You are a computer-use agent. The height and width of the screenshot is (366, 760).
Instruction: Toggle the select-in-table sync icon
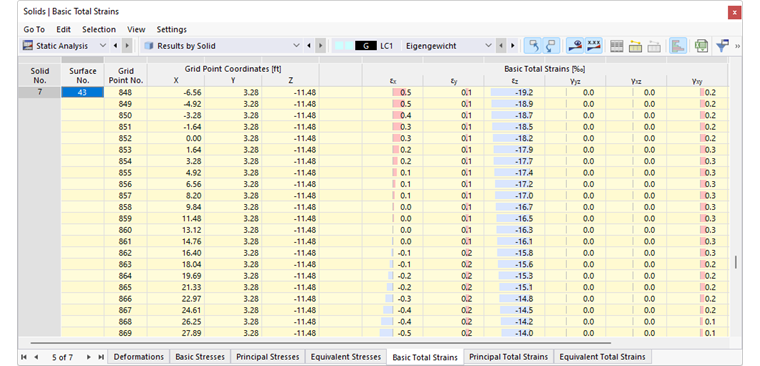tap(551, 46)
